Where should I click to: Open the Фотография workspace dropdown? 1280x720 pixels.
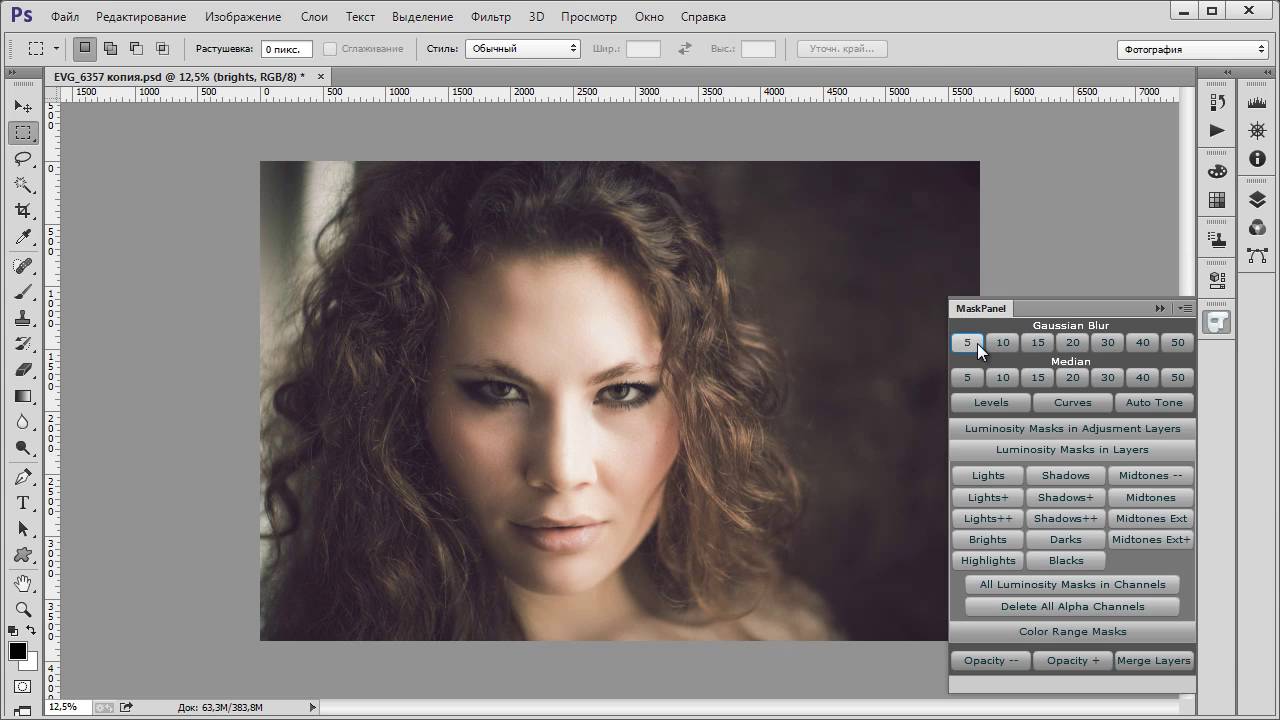1192,49
